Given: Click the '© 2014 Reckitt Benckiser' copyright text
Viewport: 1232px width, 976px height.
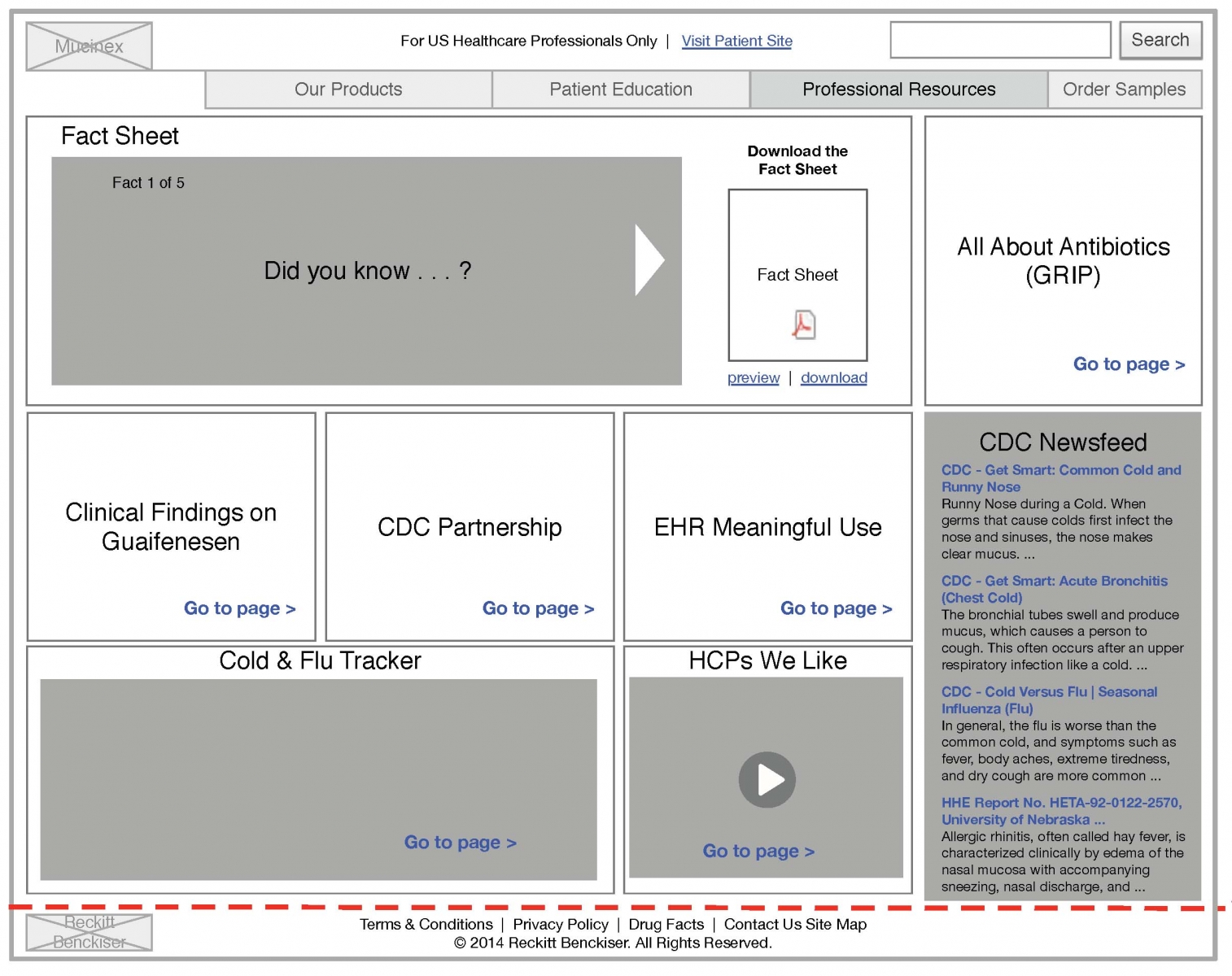Looking at the screenshot, I should coord(613,943).
